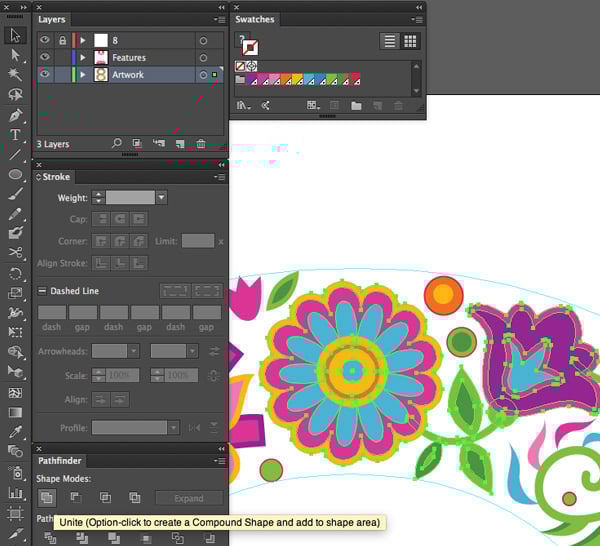The height and width of the screenshot is (546, 600).
Task: Switch Swatches to thumbnail grid view
Action: pyautogui.click(x=410, y=41)
